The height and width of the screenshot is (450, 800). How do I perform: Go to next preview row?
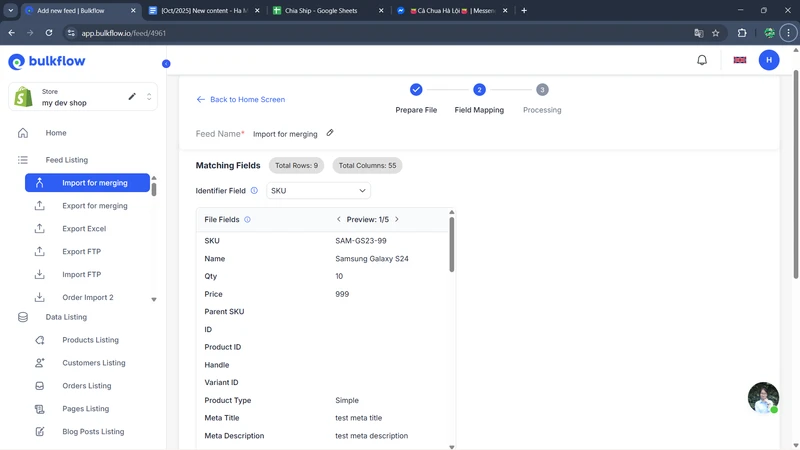point(397,219)
